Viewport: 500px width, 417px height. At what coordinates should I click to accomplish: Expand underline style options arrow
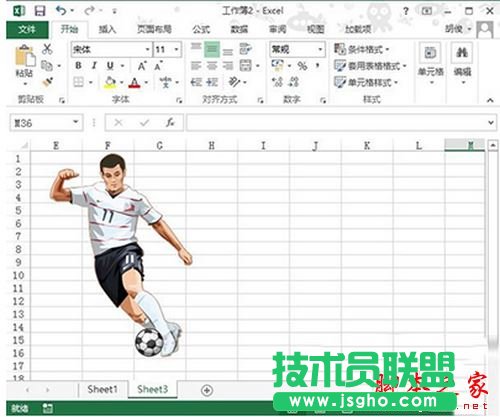coord(122,66)
